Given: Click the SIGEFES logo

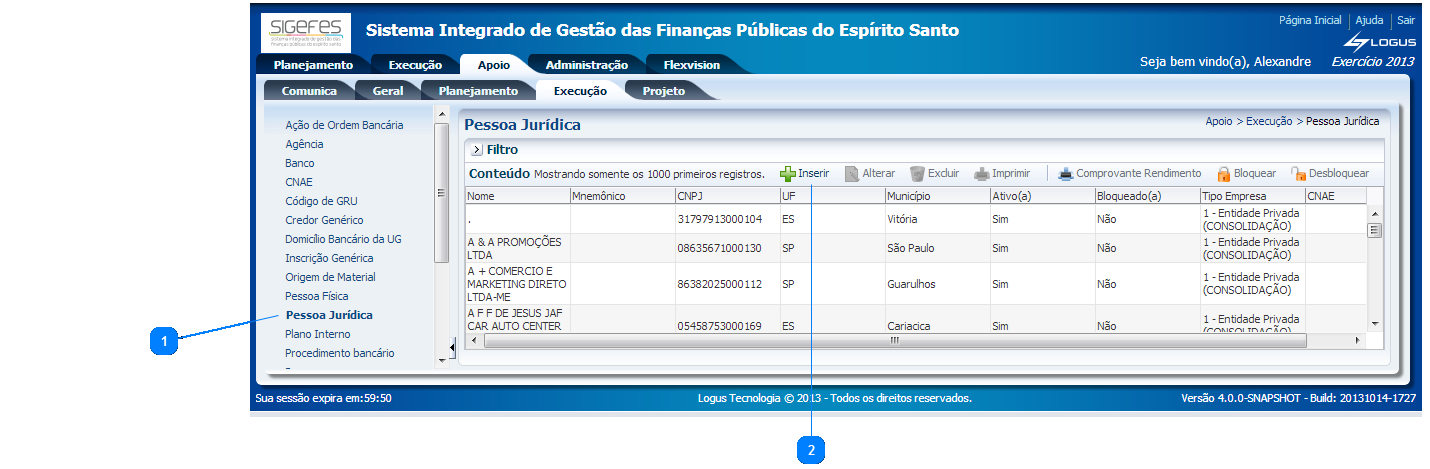Looking at the screenshot, I should click(x=305, y=33).
